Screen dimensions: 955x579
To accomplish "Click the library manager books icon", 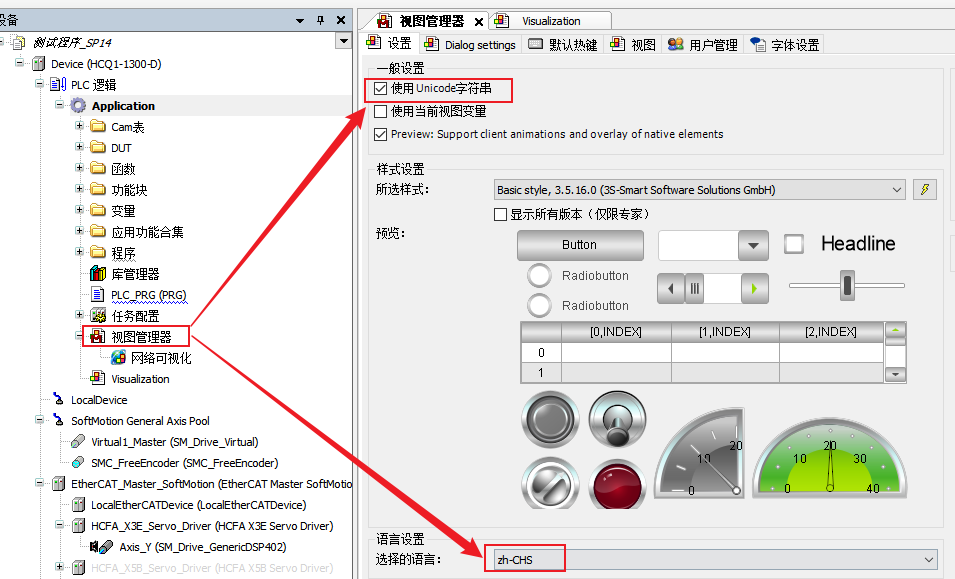I will pyautogui.click(x=97, y=274).
